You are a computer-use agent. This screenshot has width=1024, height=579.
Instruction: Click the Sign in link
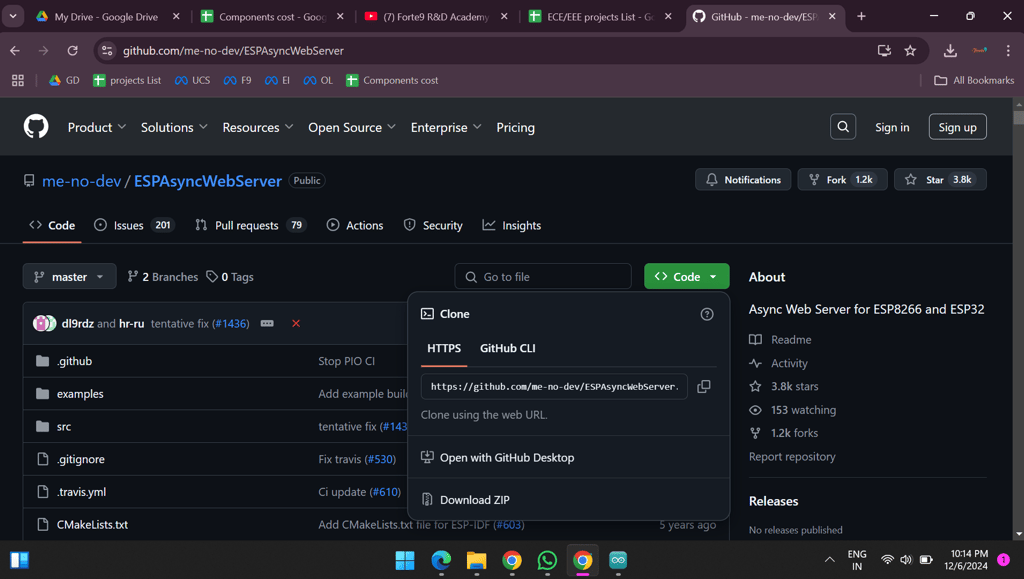click(x=892, y=127)
